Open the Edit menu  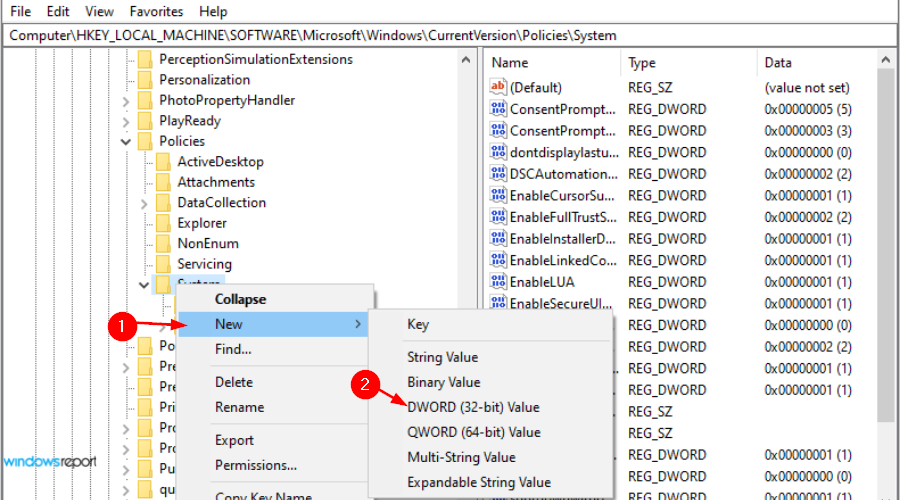pos(57,11)
